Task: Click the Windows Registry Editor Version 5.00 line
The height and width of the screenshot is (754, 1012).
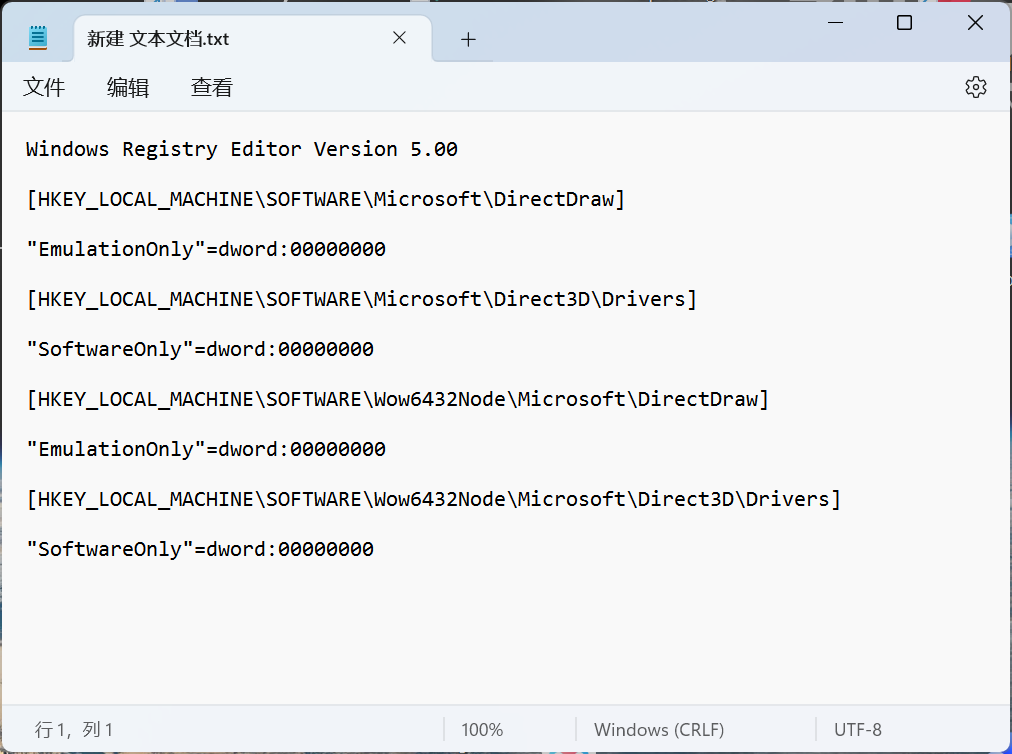Action: [x=242, y=149]
